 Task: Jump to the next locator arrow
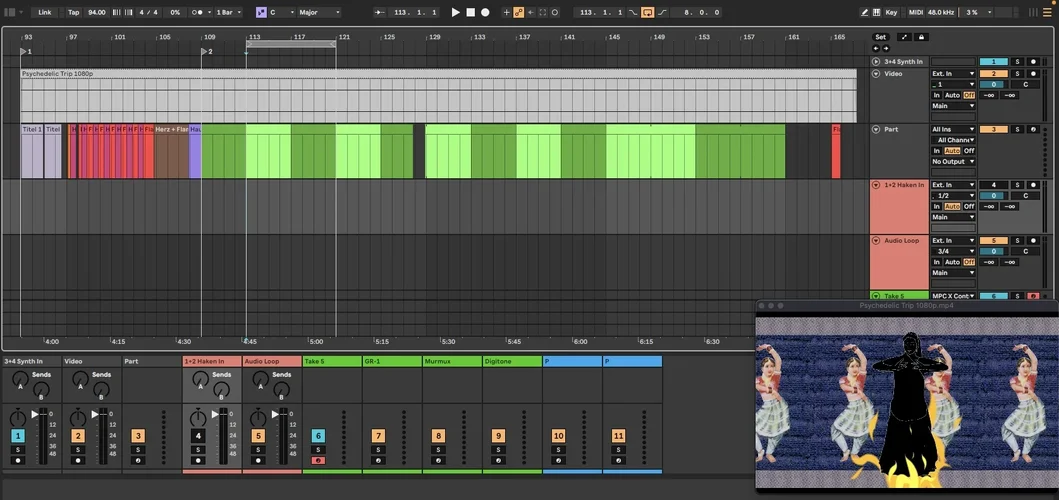(x=885, y=48)
